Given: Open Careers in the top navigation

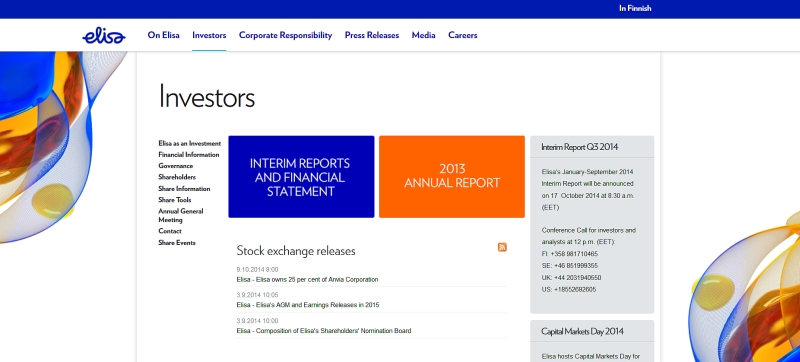Looking at the screenshot, I should [463, 35].
